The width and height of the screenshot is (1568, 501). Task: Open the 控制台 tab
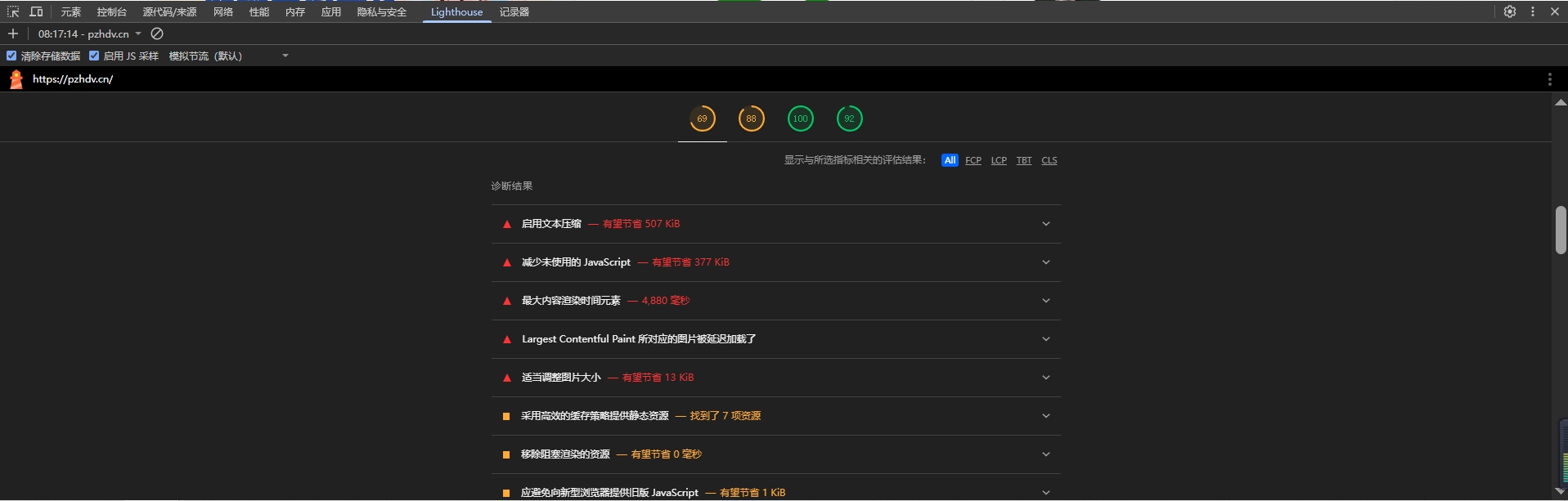(x=111, y=11)
